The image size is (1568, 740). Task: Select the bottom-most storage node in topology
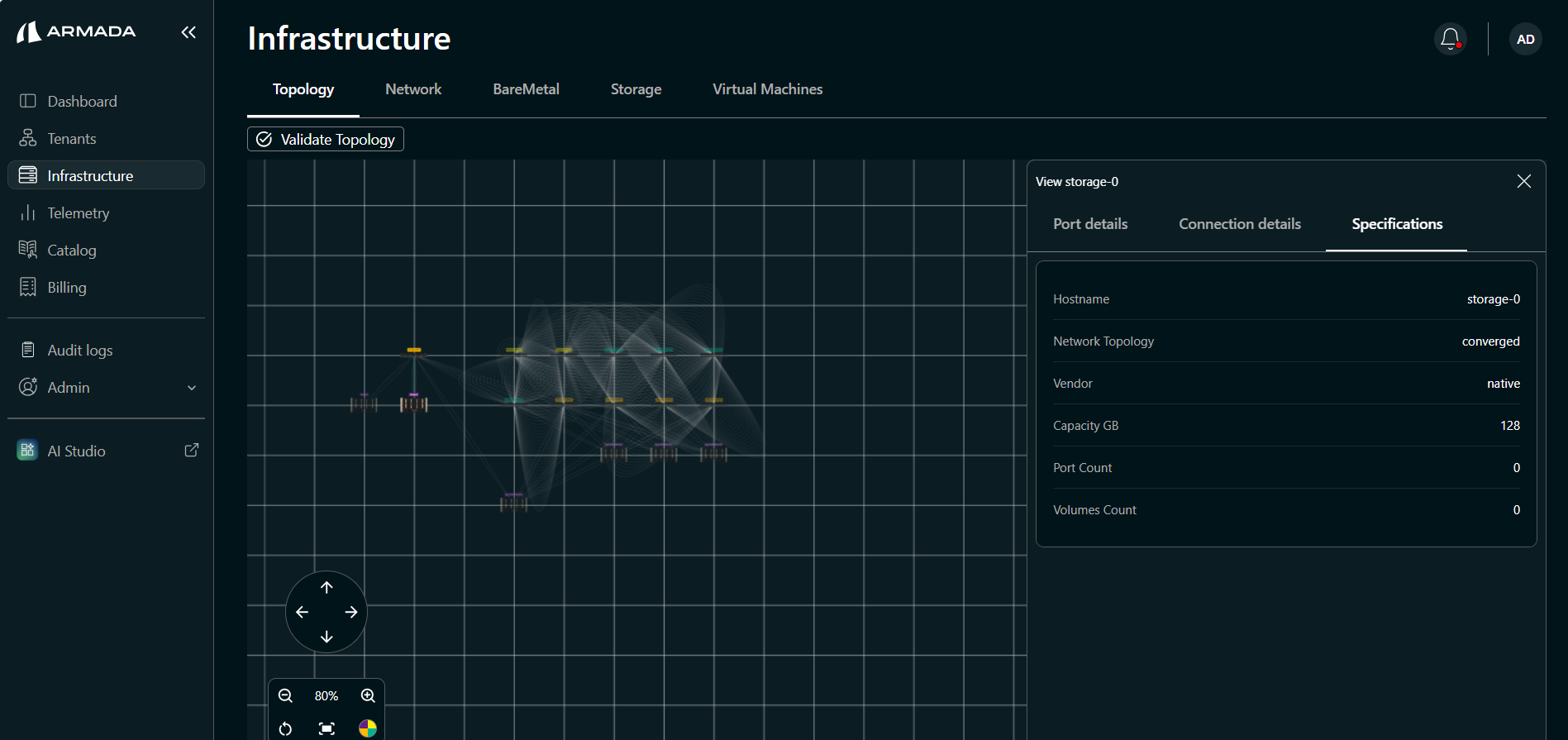[513, 502]
